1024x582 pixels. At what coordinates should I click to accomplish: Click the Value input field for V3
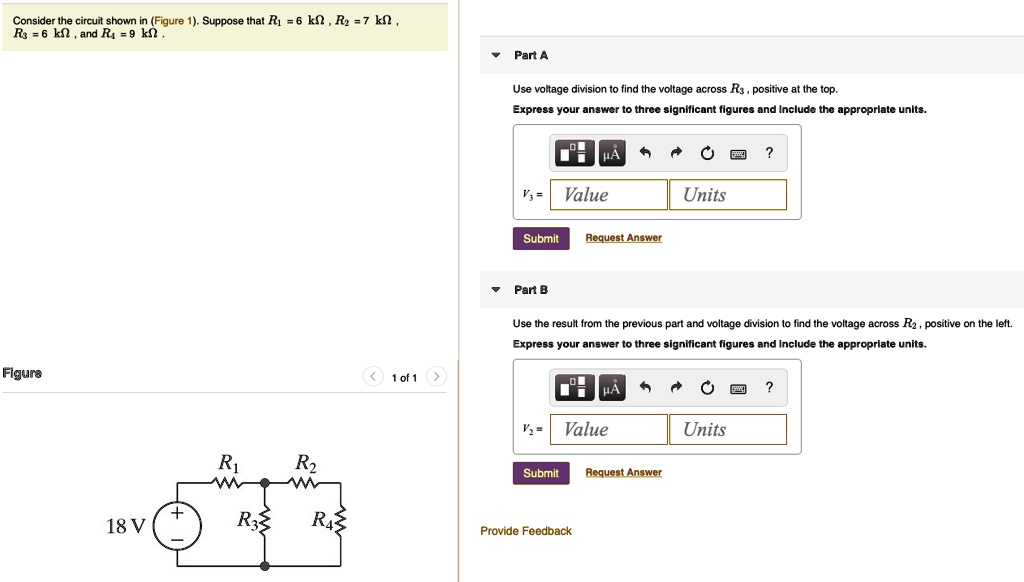tap(607, 194)
